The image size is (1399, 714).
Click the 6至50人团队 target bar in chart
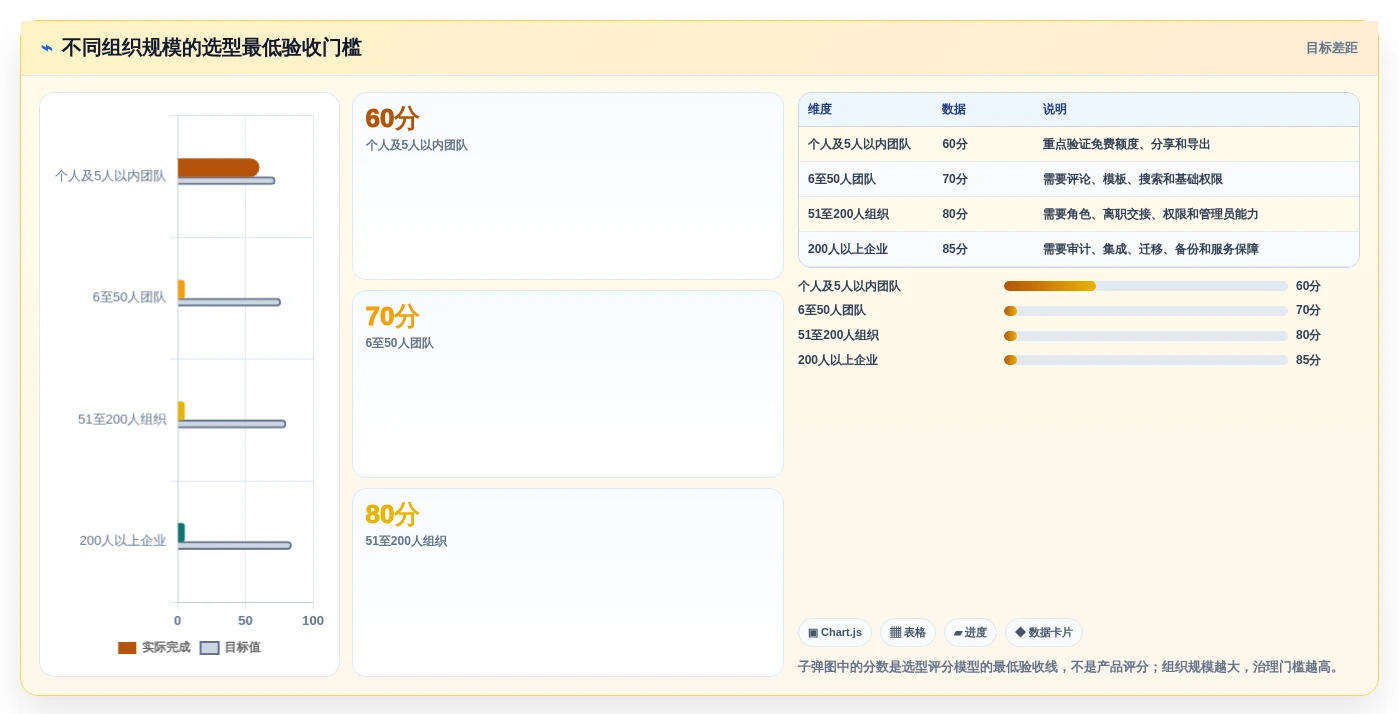coord(229,302)
